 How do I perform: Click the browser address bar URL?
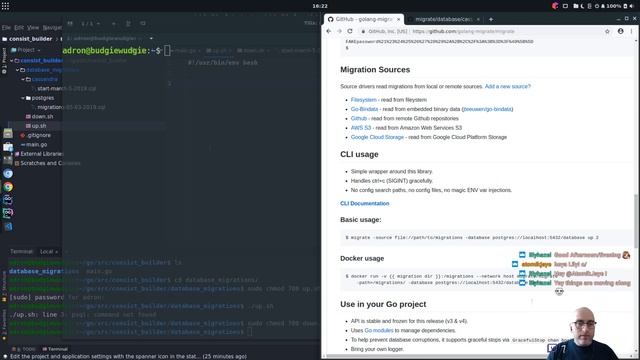pos(463,31)
